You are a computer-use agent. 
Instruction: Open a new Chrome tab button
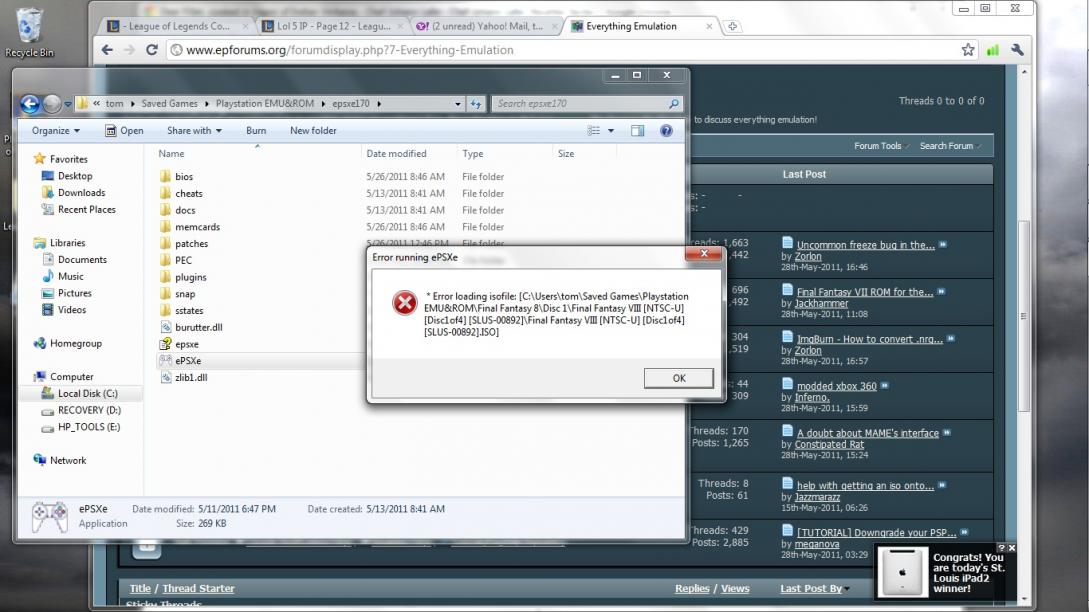point(732,26)
